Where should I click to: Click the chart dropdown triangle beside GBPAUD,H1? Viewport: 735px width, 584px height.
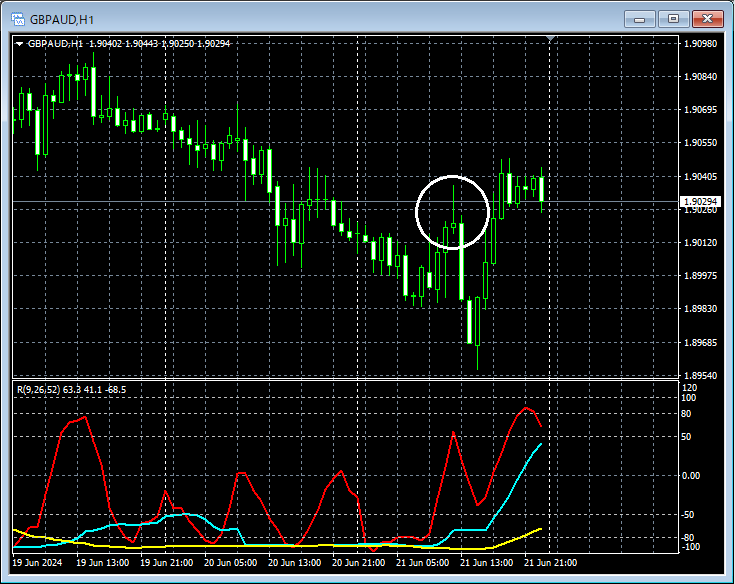[20, 44]
